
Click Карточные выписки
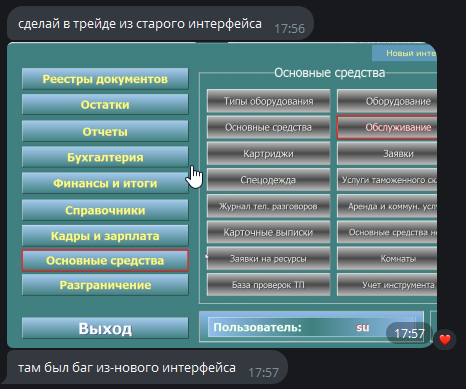(268, 232)
